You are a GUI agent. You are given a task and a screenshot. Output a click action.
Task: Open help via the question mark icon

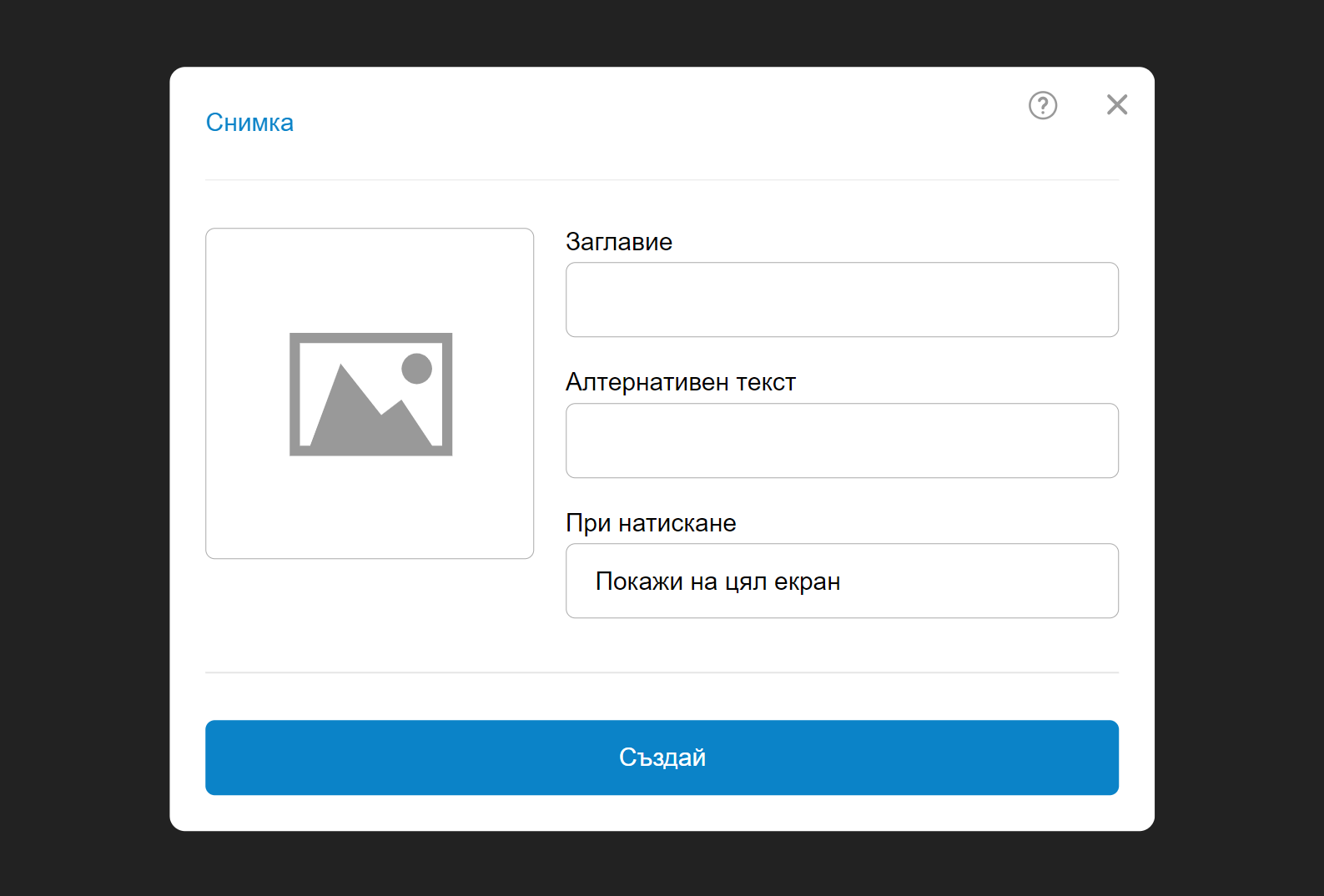(x=1042, y=105)
